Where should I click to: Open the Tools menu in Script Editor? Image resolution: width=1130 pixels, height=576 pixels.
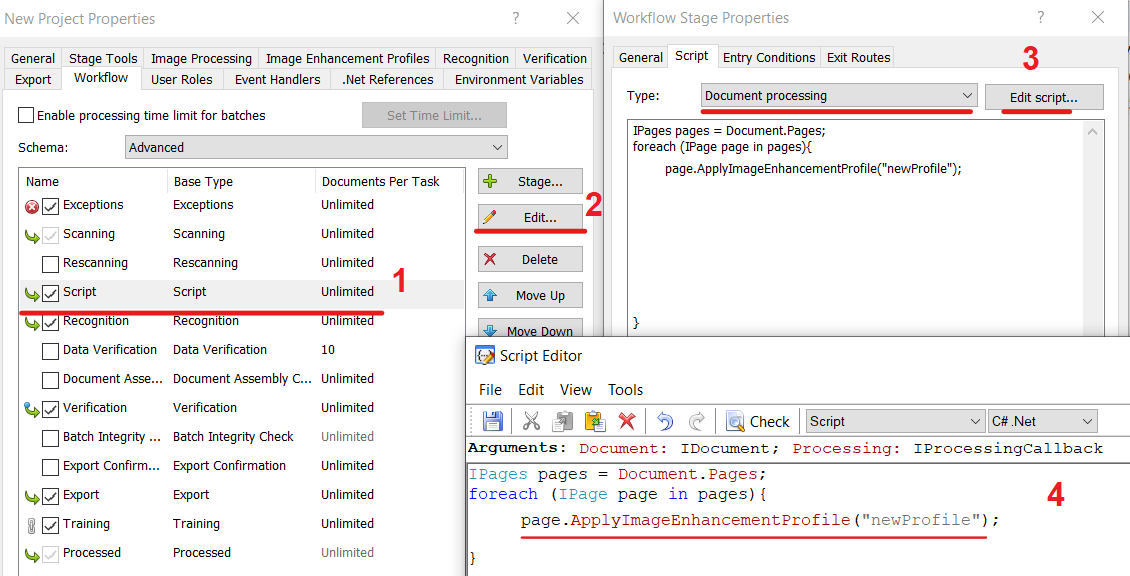tap(625, 389)
